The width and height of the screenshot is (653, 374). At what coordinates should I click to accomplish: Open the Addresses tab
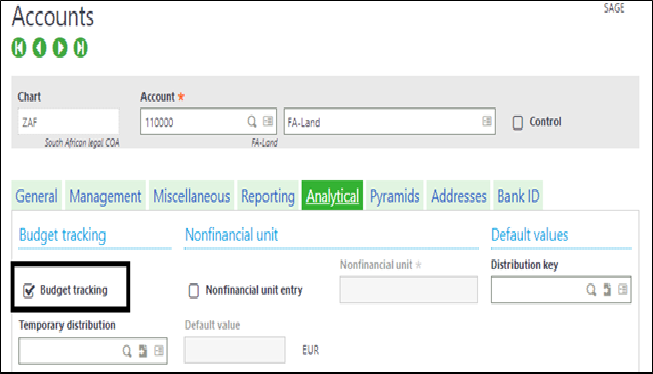point(459,195)
